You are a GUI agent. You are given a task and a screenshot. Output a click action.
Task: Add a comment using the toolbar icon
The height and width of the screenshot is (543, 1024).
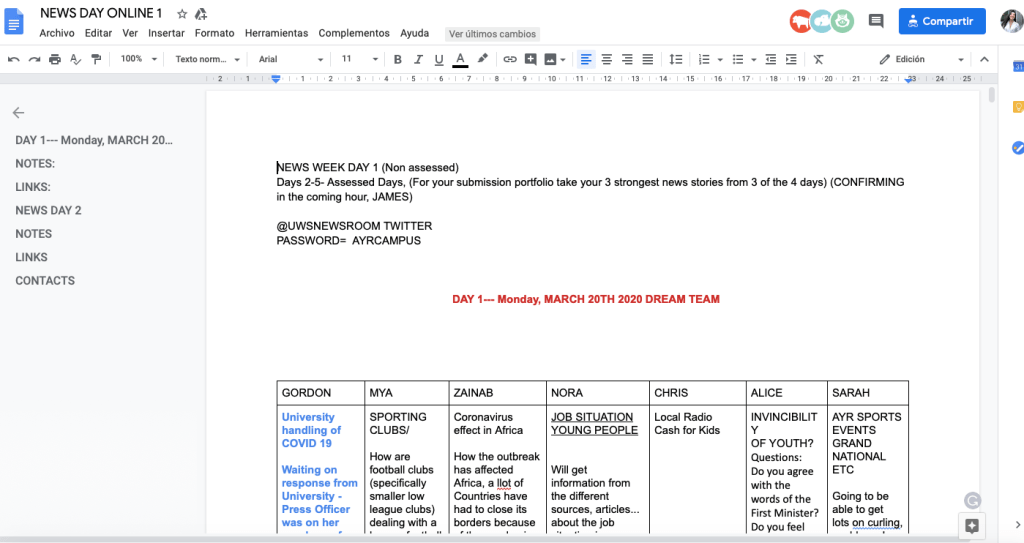pyautogui.click(x=530, y=59)
